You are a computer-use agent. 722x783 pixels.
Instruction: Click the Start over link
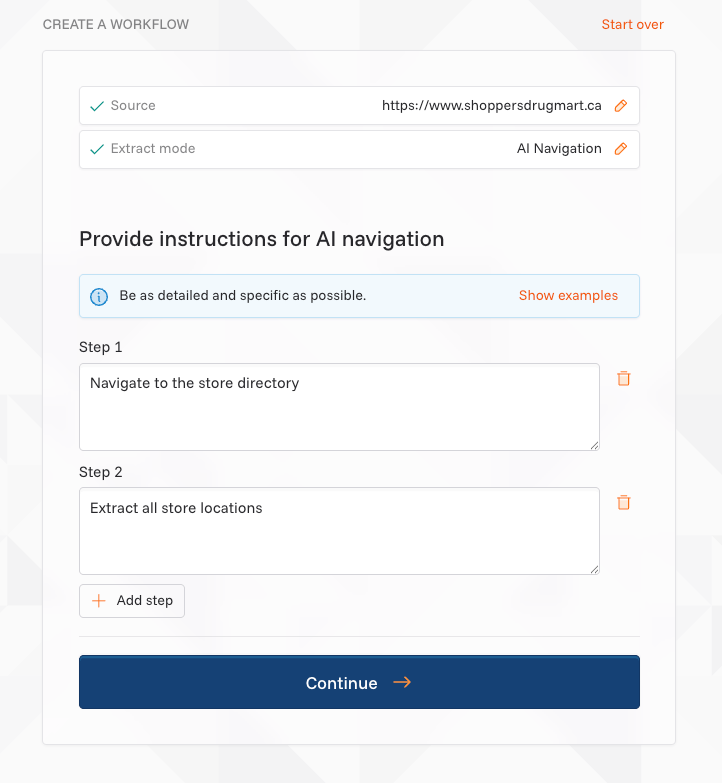coord(632,25)
